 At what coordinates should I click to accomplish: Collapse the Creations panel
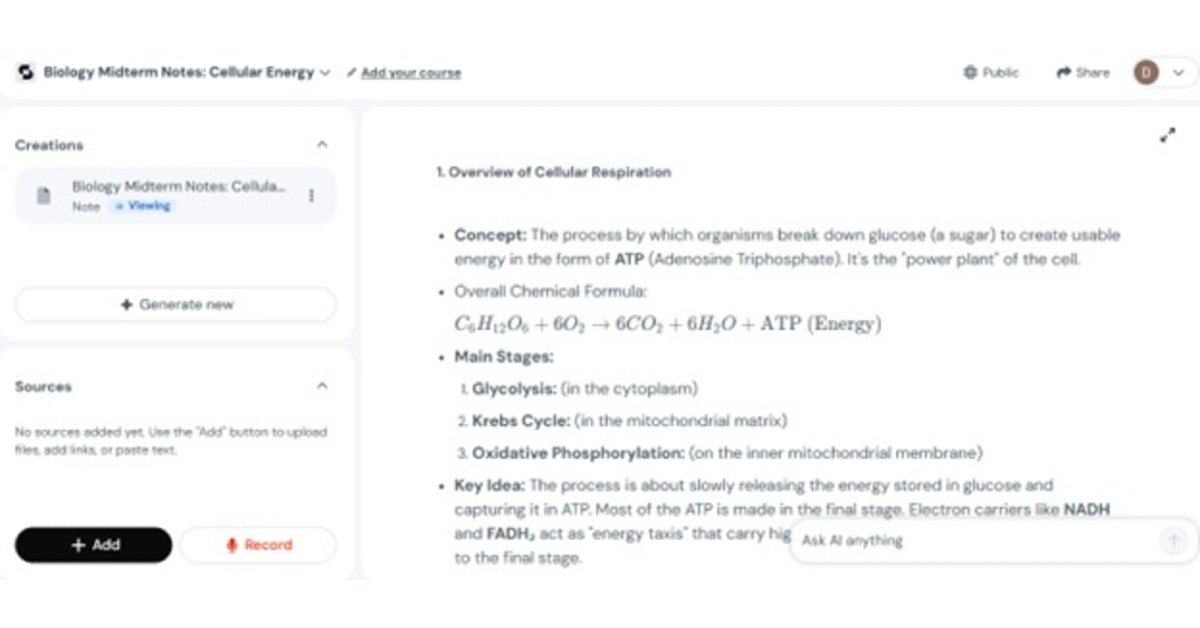pyautogui.click(x=322, y=144)
